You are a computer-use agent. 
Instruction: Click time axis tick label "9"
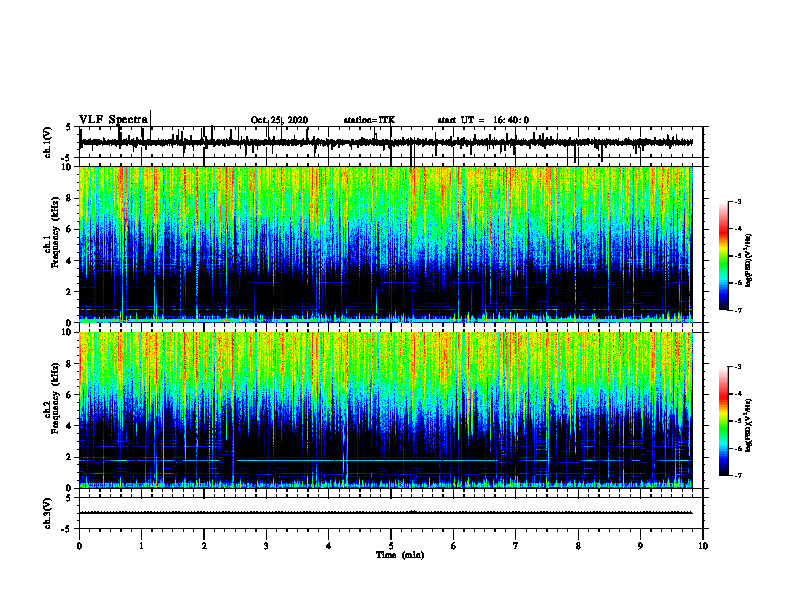point(640,546)
